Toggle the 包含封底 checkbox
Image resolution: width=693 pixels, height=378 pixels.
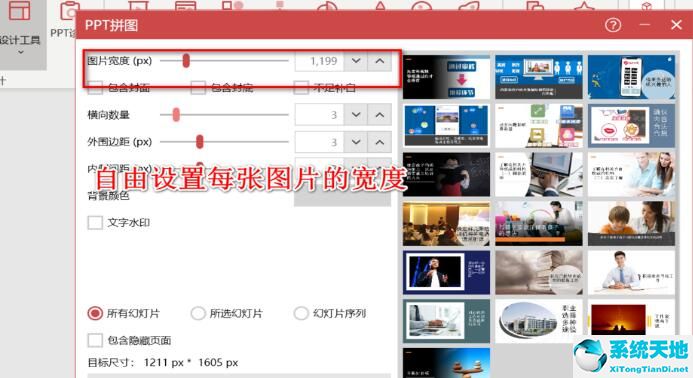click(198, 88)
